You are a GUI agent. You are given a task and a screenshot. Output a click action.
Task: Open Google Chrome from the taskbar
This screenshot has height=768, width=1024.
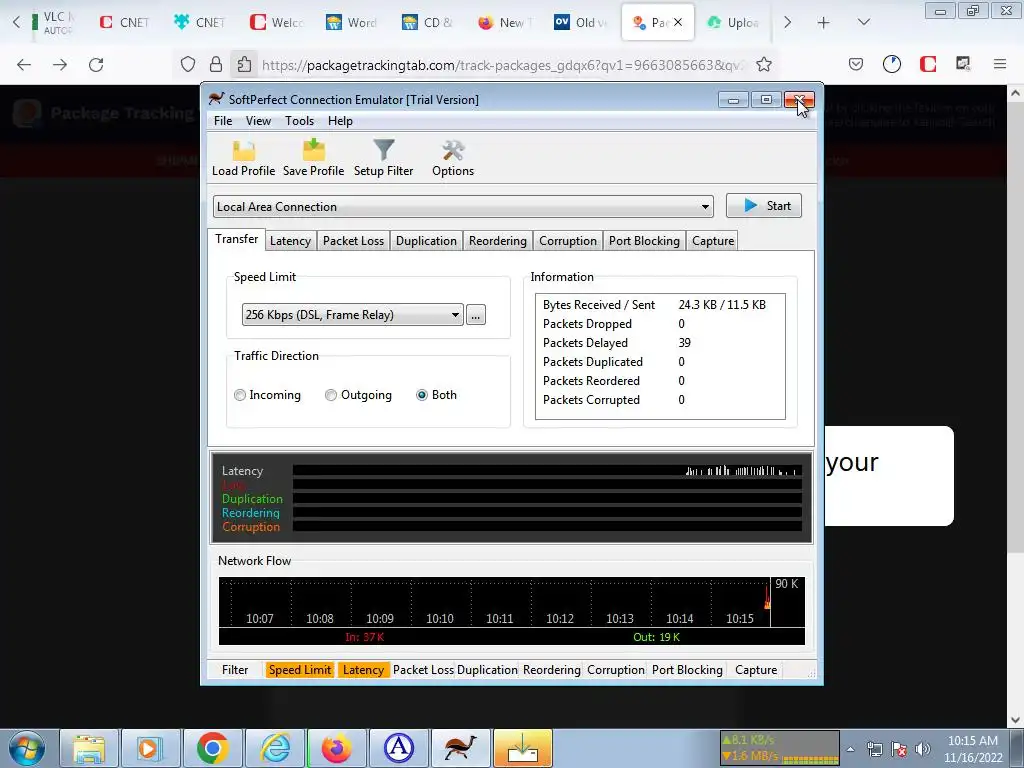[x=212, y=748]
